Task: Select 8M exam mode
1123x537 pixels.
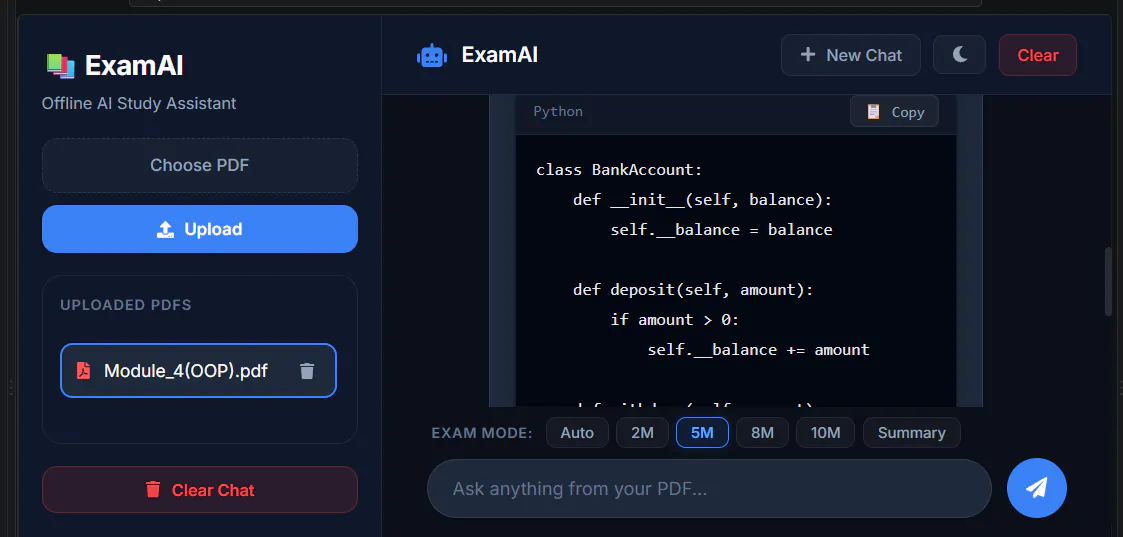Action: click(762, 432)
